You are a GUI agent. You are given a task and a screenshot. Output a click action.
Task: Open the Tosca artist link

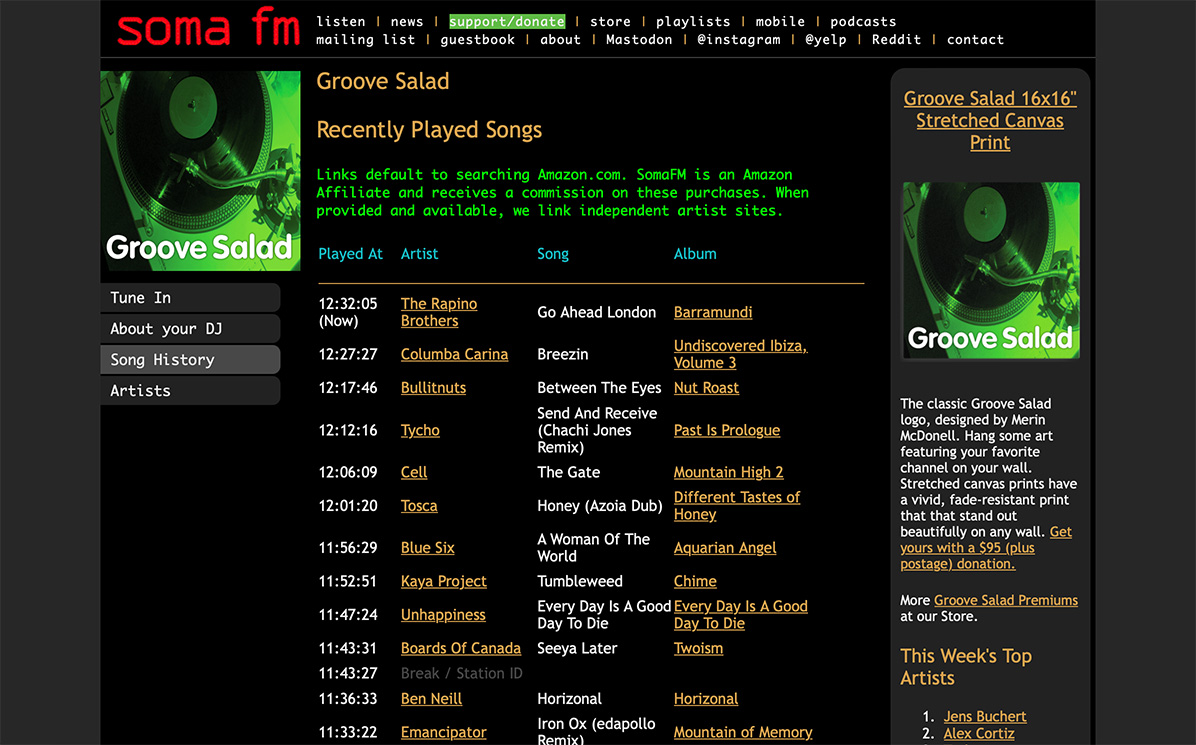[x=420, y=506]
